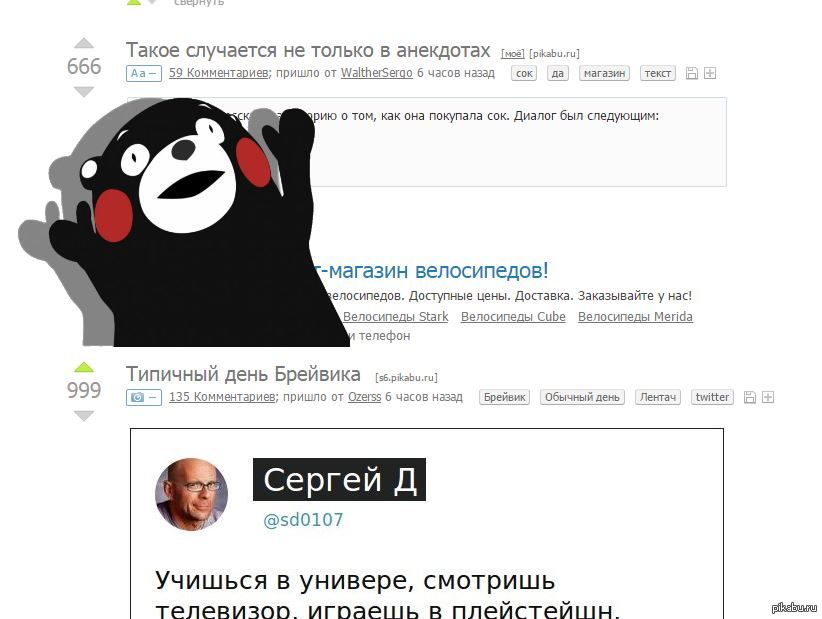822x619 pixels.
Task: Open post title 'Типичный день Брейвика'
Action: (x=243, y=374)
